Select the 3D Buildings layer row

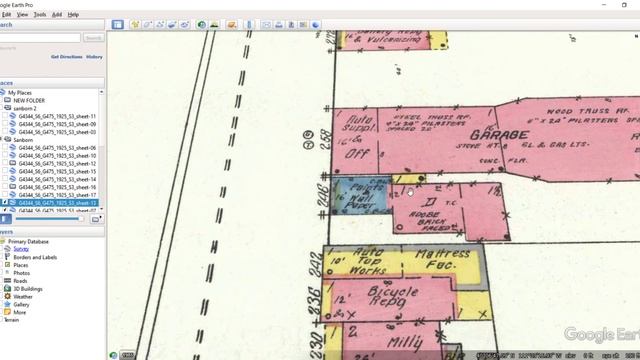(x=28, y=289)
